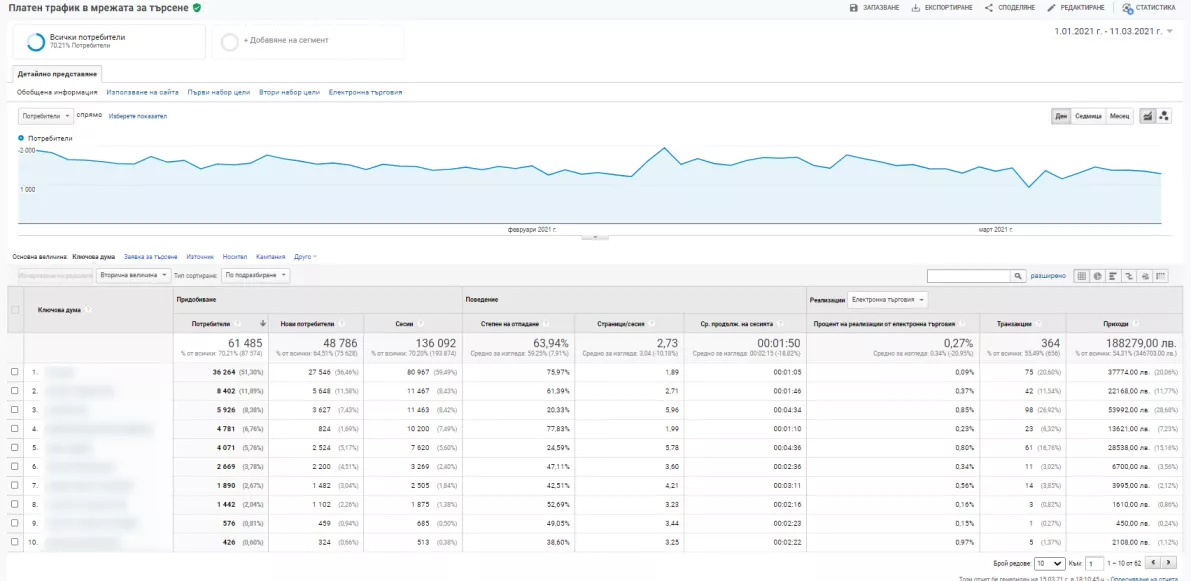
Task: Click the Споделяне share icon
Action: pos(989,8)
